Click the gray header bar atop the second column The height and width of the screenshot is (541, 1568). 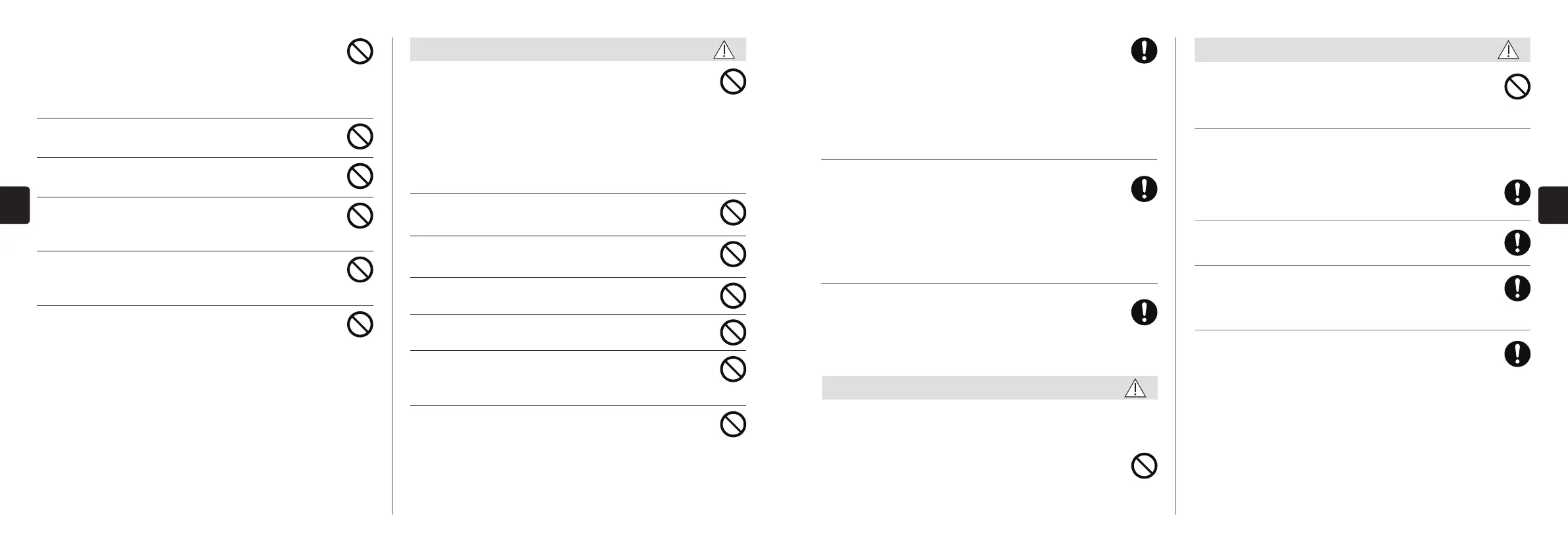coord(560,50)
